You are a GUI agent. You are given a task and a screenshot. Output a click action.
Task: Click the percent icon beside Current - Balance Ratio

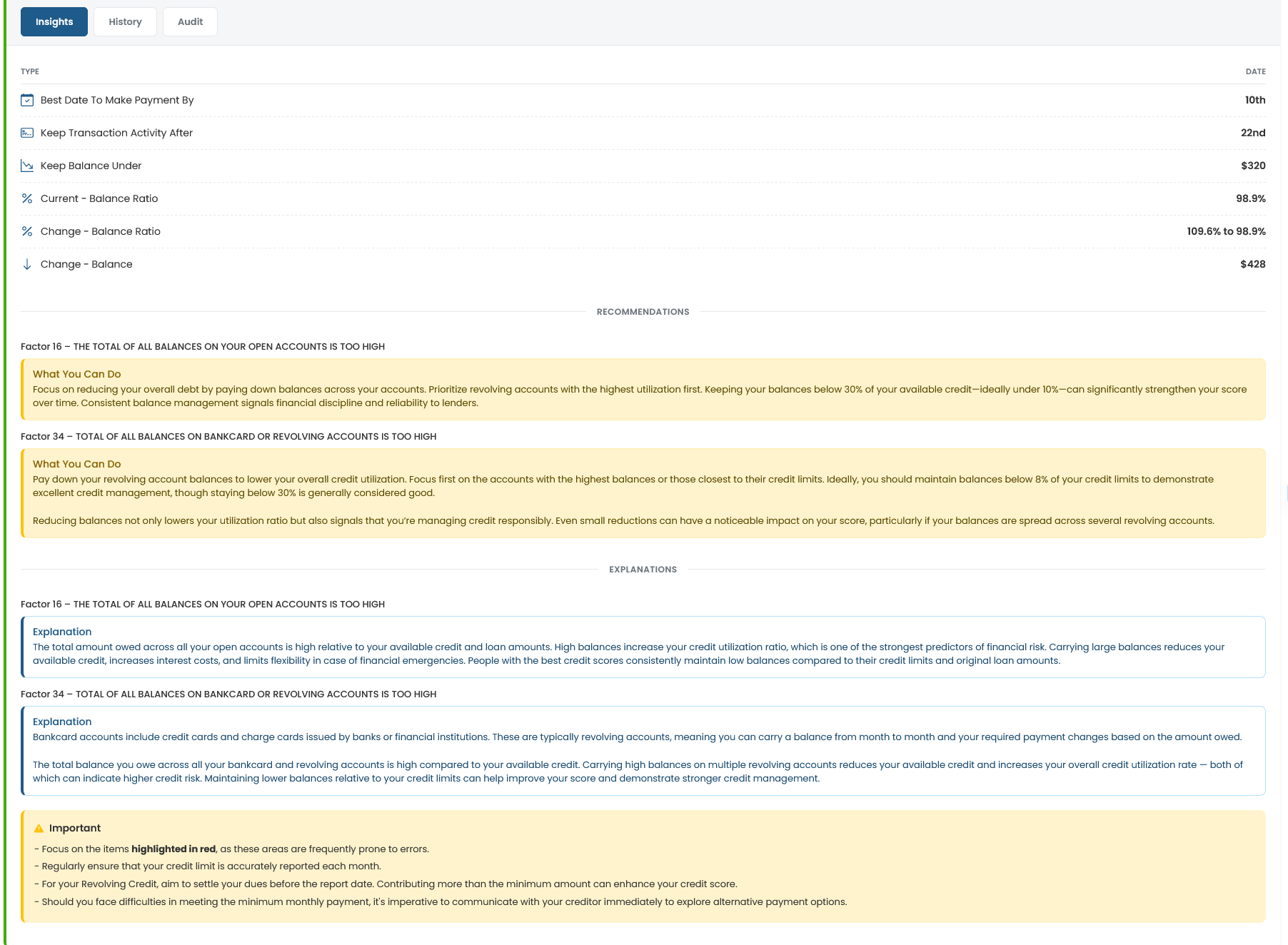[x=27, y=198]
